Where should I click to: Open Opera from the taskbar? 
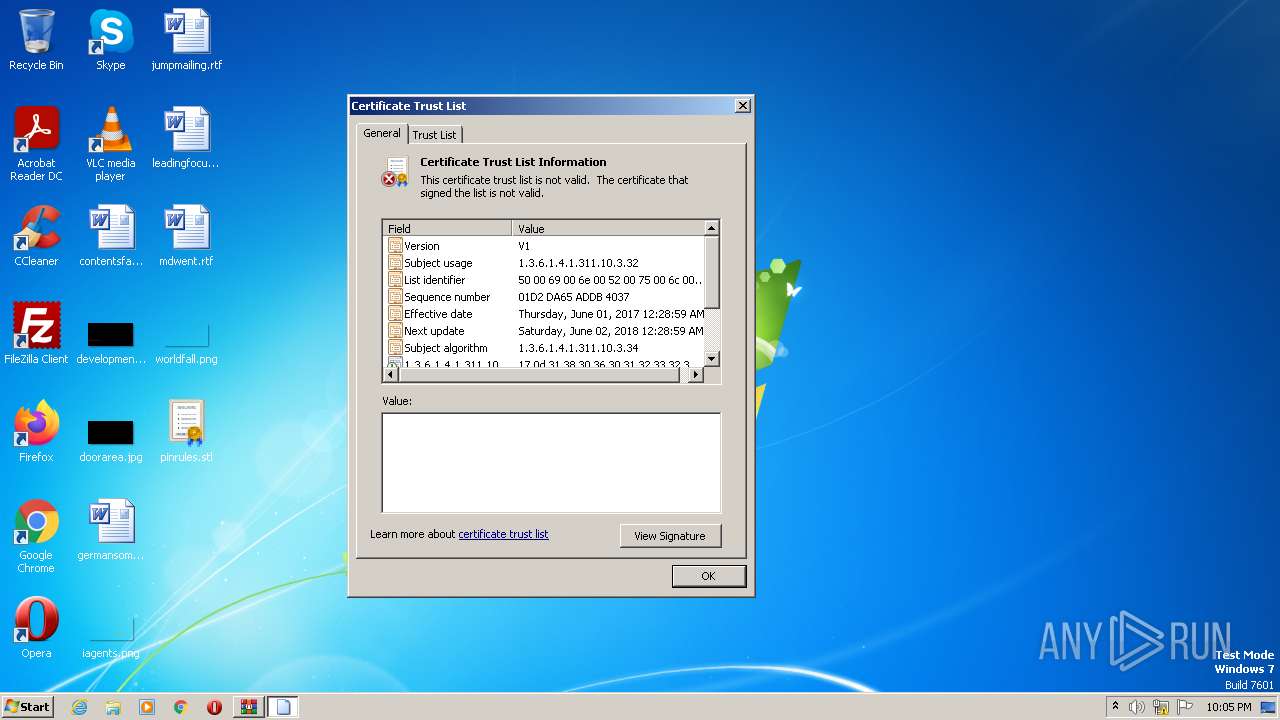tap(214, 707)
